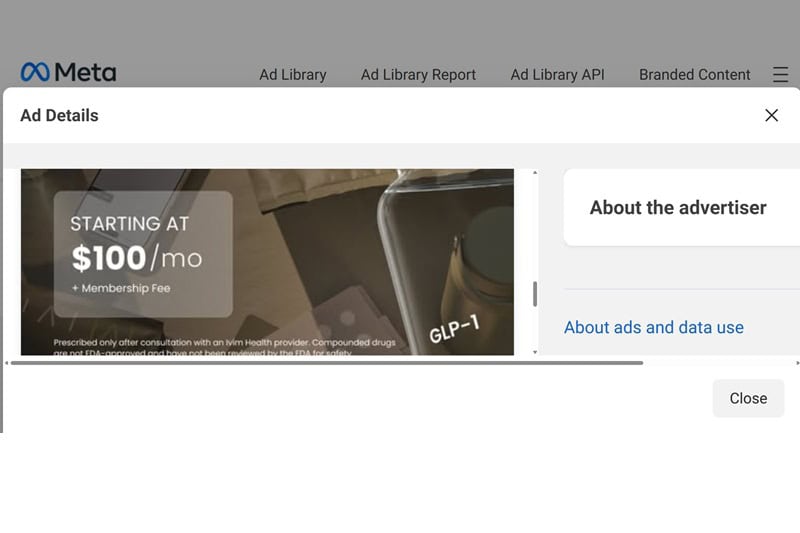Open About ads and data use link
800x533 pixels.
pos(654,327)
